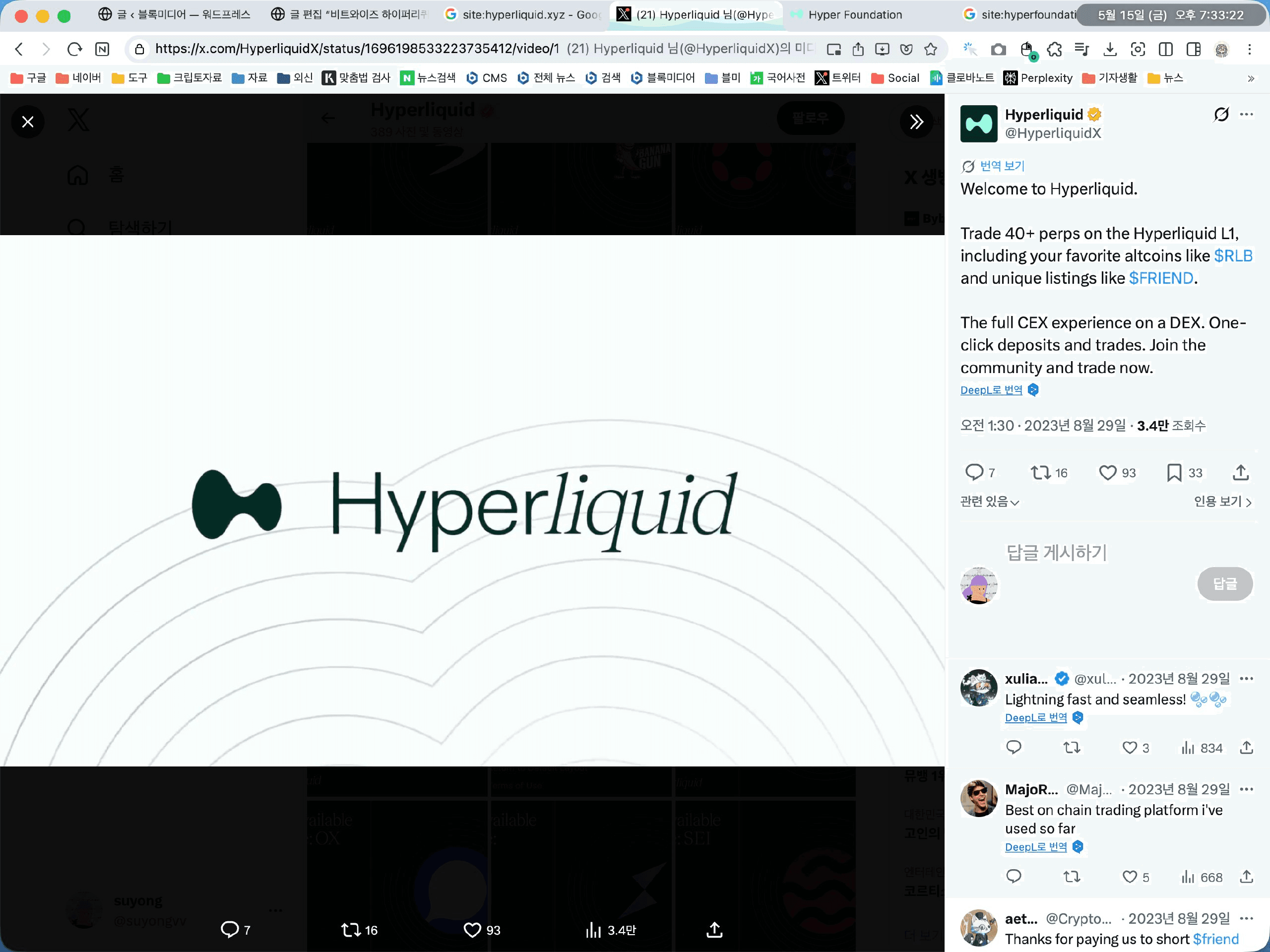Open the Hyperliquid profile avatar
1270x952 pixels.
(x=979, y=124)
